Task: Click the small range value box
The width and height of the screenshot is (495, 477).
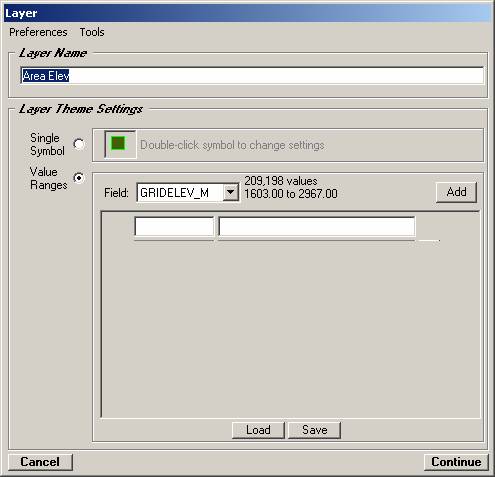Action: click(174, 227)
